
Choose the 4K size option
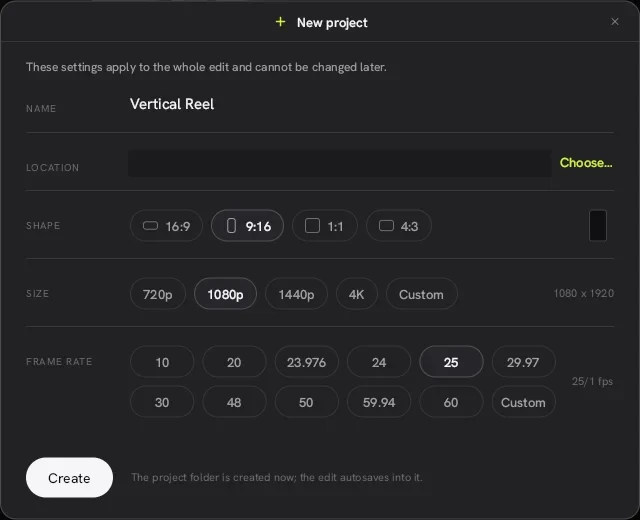coord(356,294)
